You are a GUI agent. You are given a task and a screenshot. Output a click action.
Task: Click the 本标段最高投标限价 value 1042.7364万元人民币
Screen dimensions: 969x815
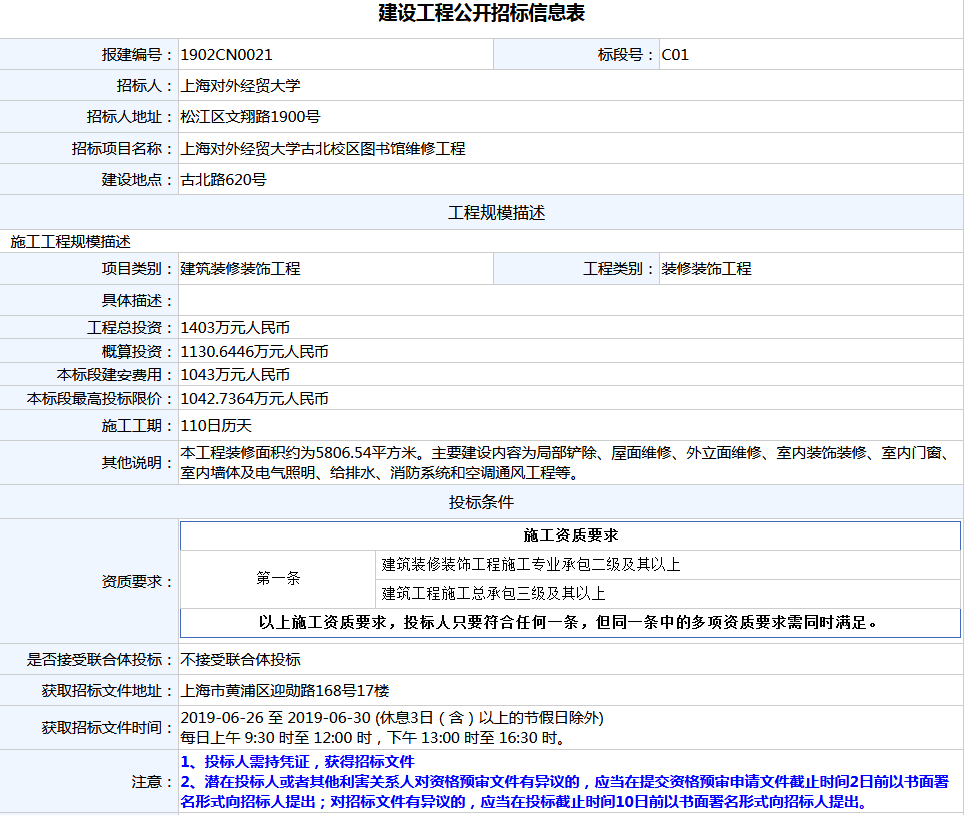[254, 399]
